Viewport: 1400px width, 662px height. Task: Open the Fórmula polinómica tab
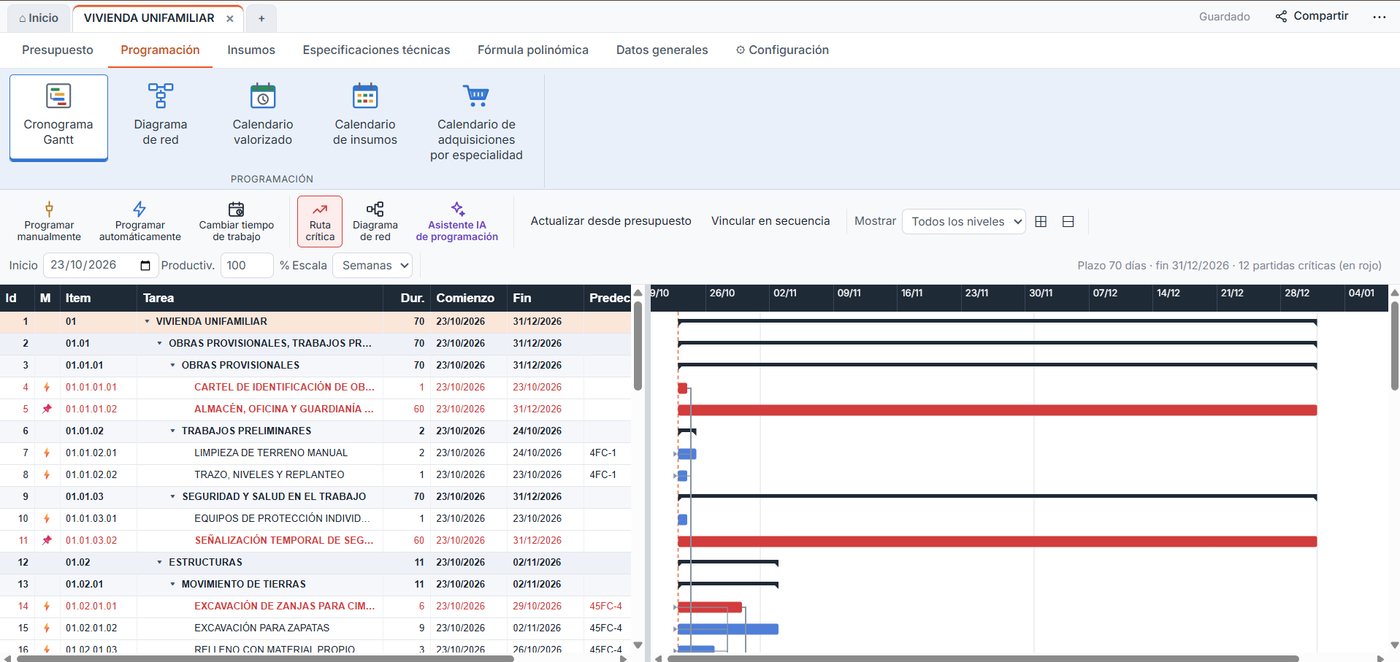[x=533, y=50]
